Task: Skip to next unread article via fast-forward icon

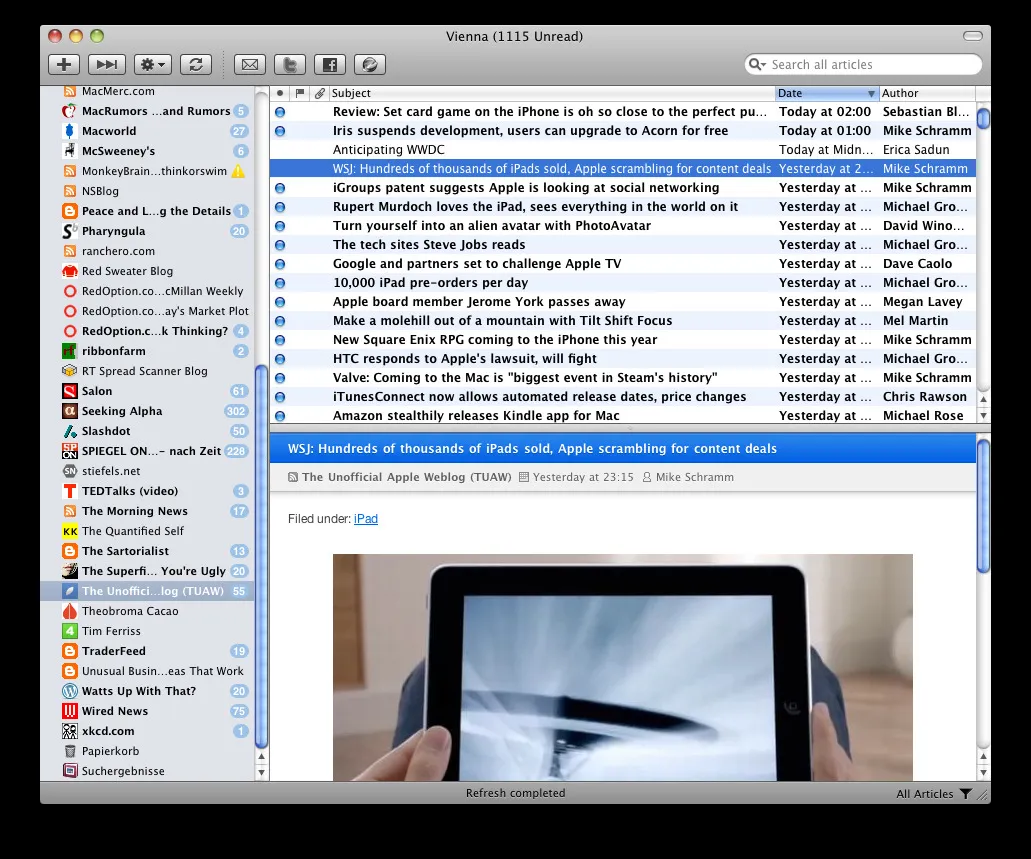Action: (x=107, y=63)
